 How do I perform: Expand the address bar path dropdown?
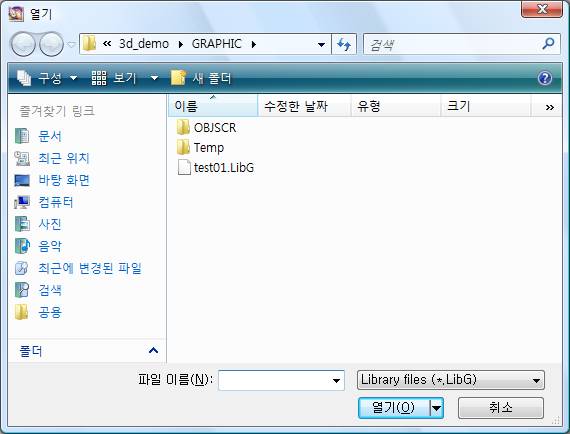pos(321,45)
